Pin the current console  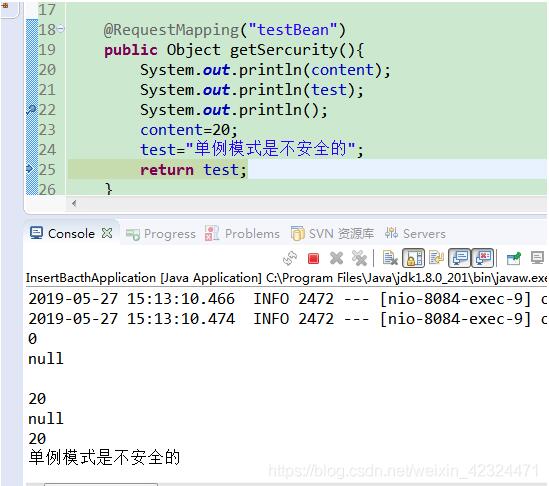514,258
